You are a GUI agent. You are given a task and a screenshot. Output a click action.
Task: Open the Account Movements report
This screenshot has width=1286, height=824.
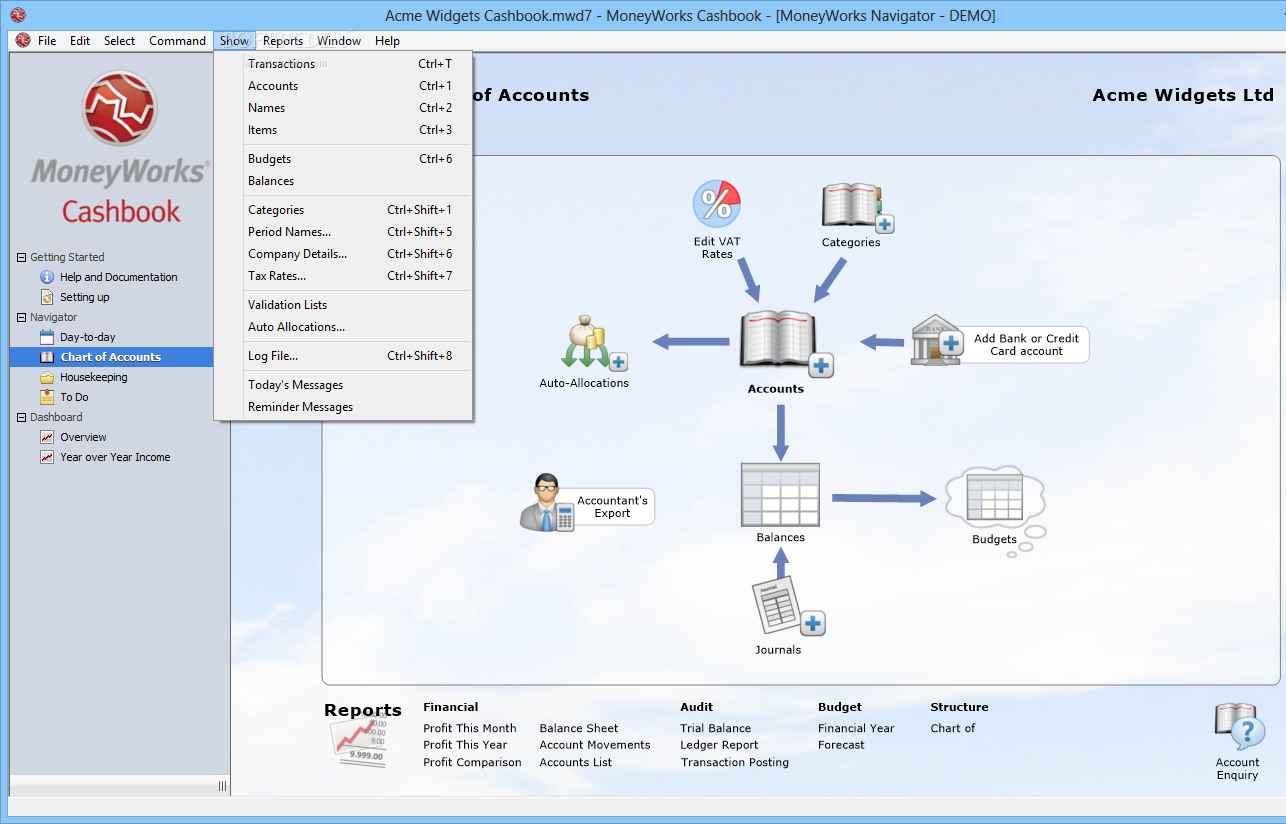pyautogui.click(x=595, y=745)
